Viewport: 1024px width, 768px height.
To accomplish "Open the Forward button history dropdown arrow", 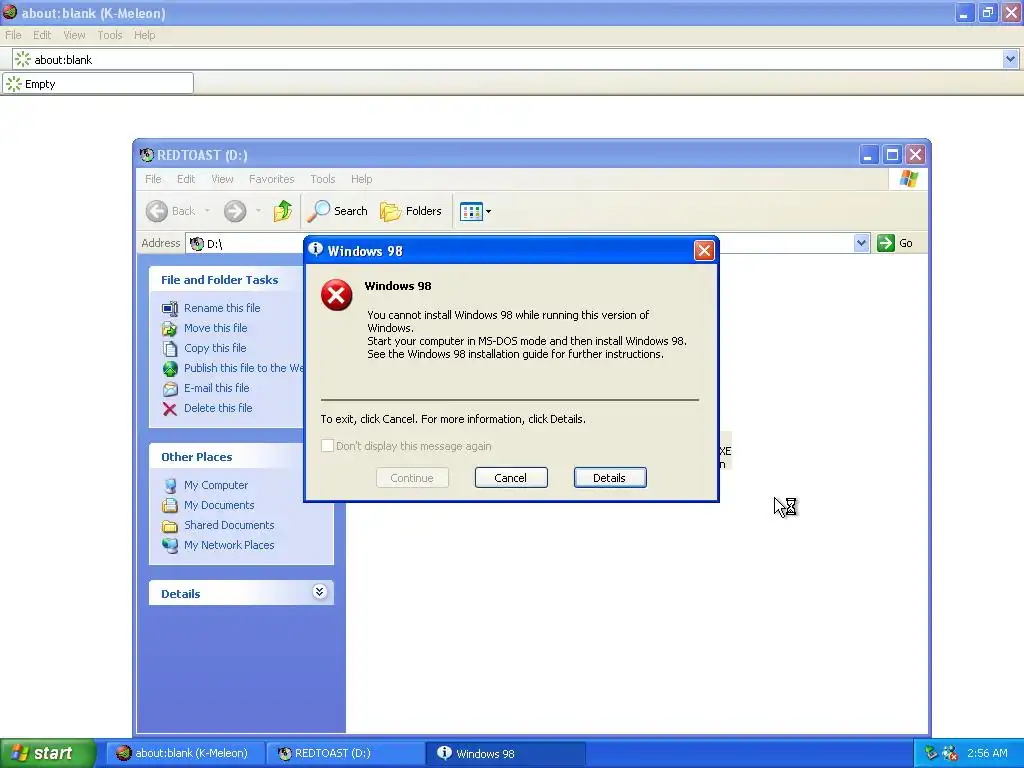I will 259,211.
